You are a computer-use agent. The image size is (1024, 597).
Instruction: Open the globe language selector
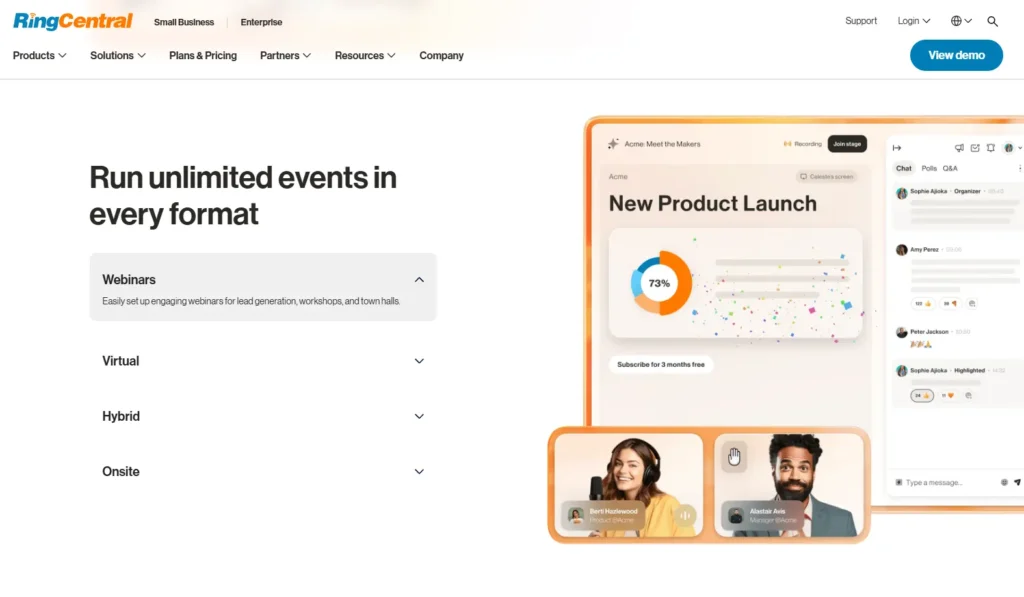pyautogui.click(x=961, y=21)
